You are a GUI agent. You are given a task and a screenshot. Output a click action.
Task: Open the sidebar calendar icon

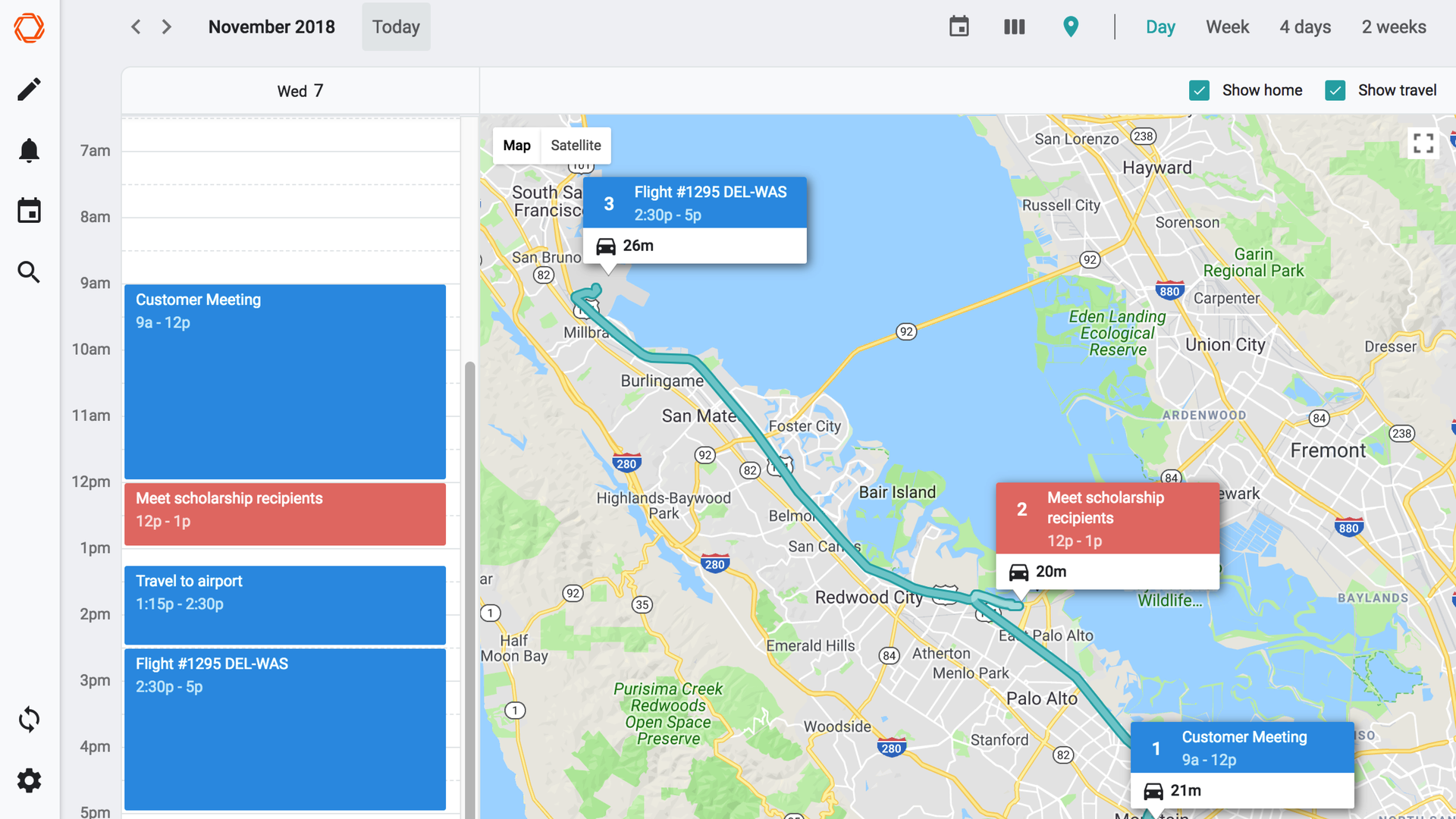[x=29, y=211]
